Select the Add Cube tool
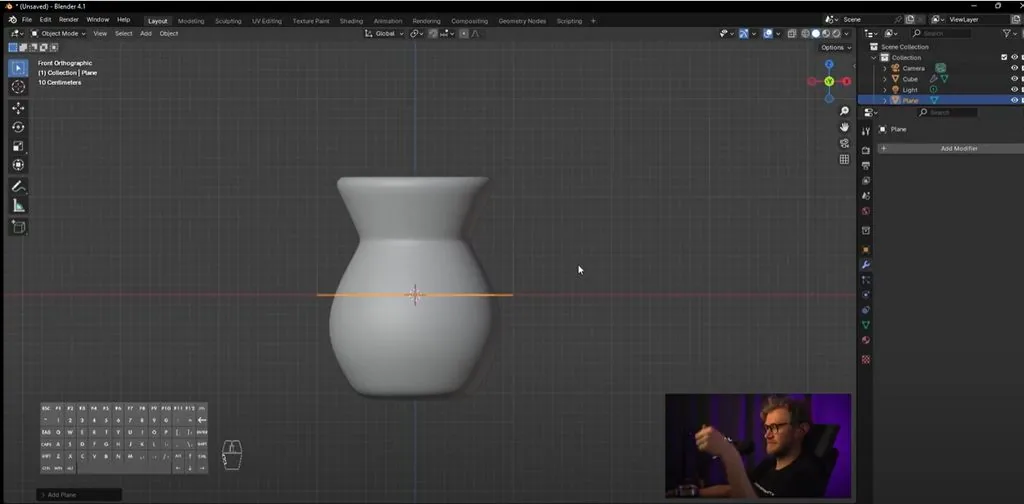 point(18,227)
